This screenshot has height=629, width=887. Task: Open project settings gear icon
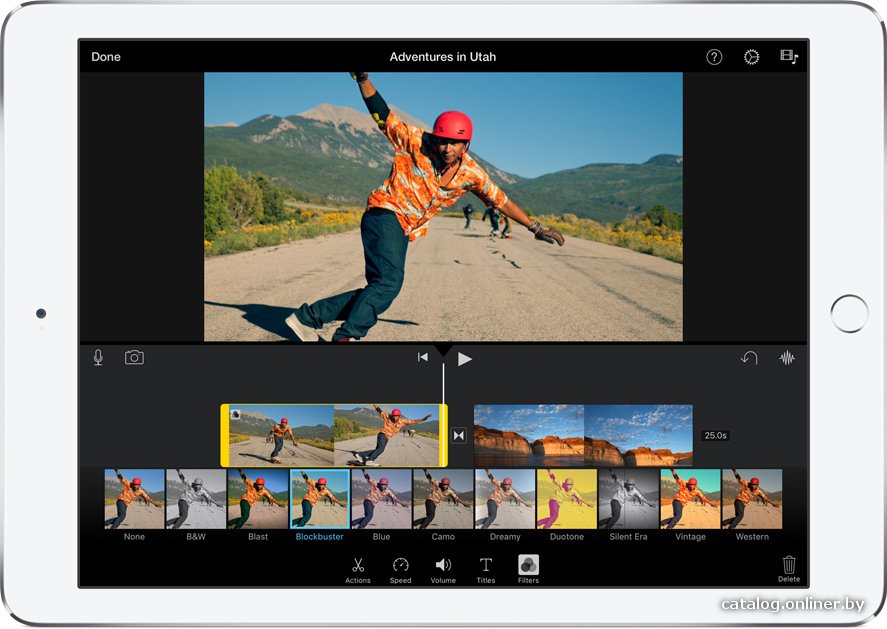751,57
